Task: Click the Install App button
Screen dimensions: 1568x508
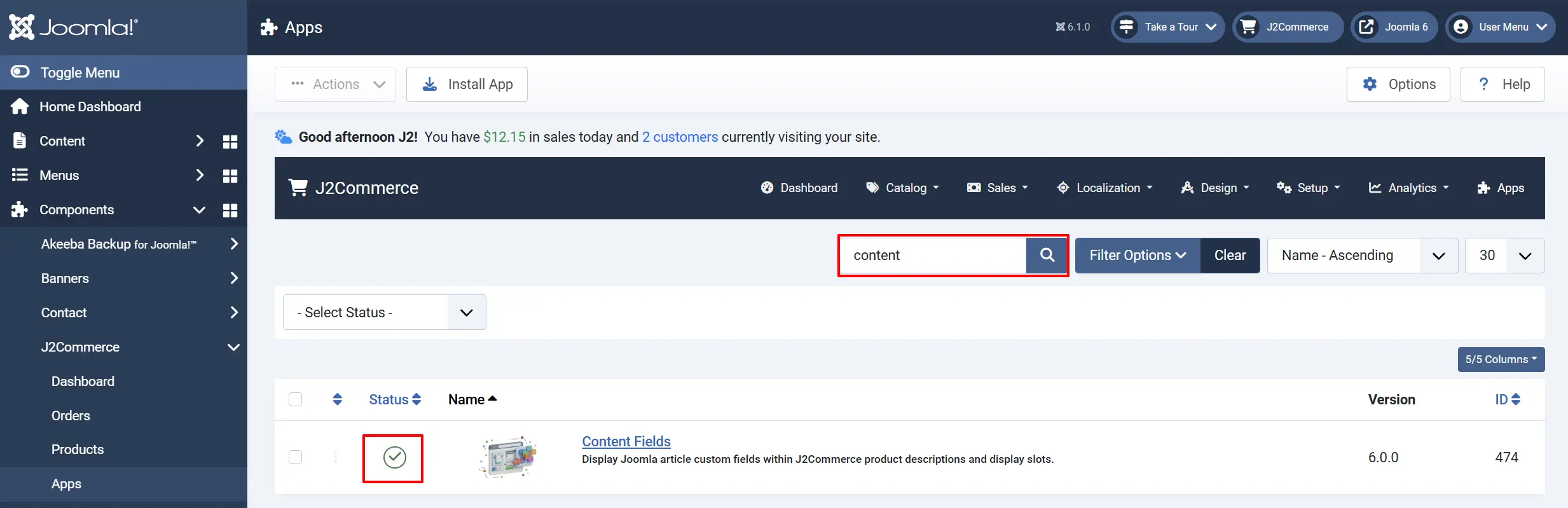Action: tap(467, 84)
